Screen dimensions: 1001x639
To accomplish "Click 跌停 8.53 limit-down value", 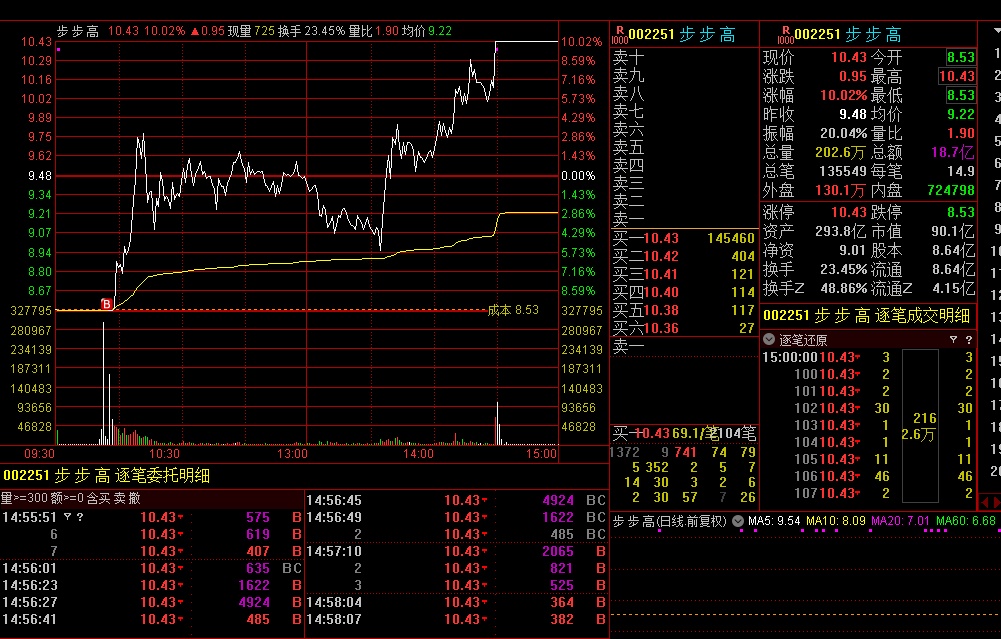I will pyautogui.click(x=961, y=212).
